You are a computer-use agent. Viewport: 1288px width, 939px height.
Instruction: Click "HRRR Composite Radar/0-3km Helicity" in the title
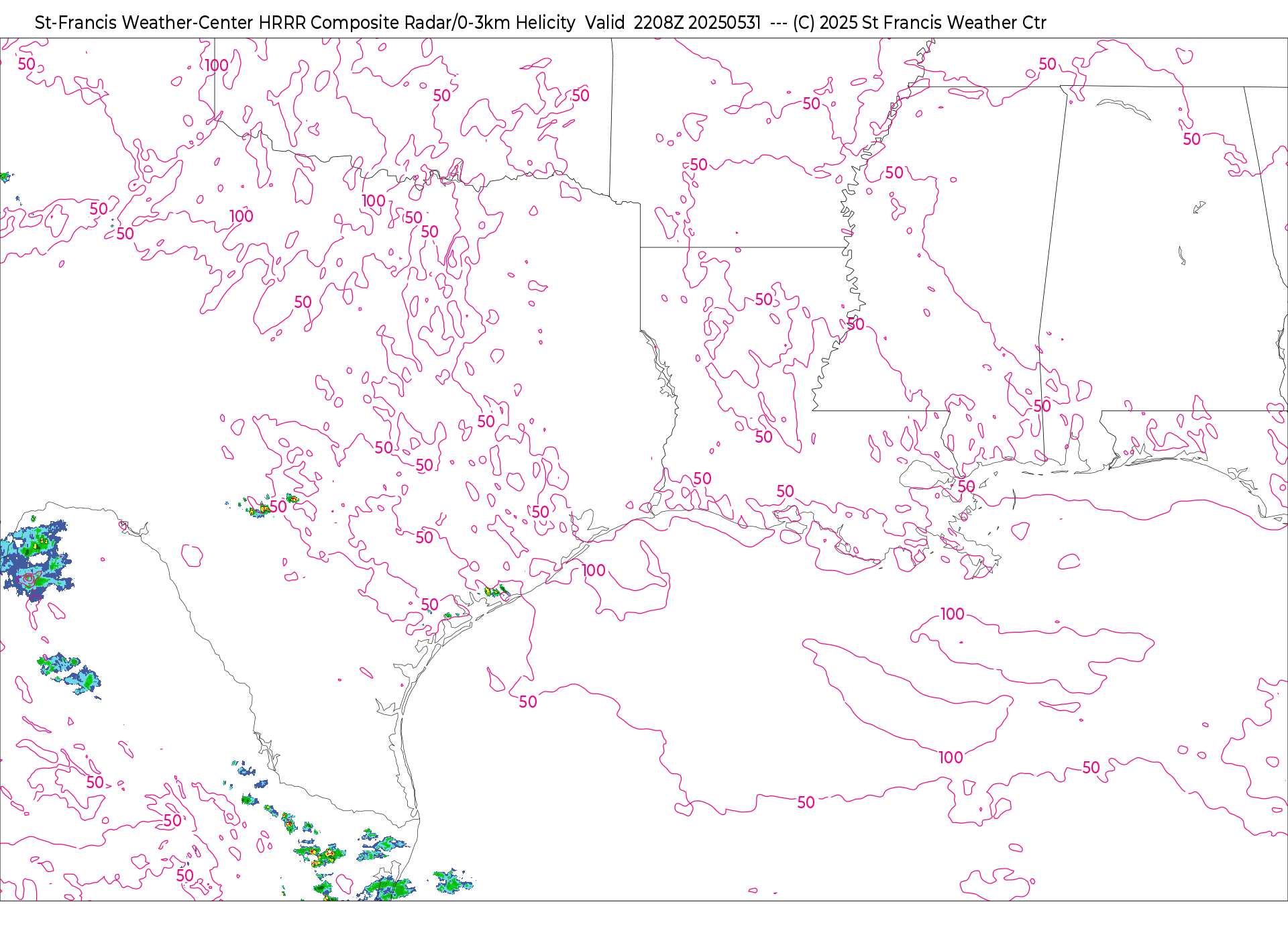[x=417, y=23]
